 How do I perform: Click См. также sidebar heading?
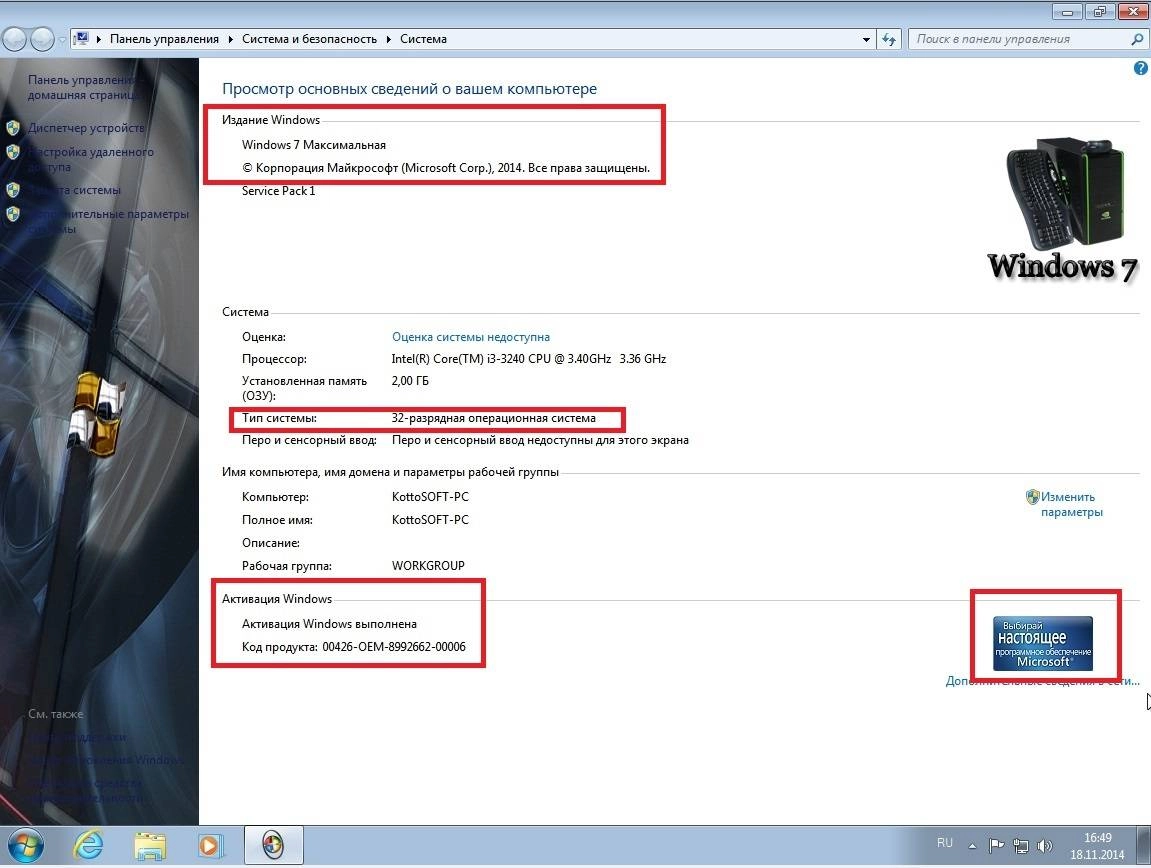tap(56, 714)
